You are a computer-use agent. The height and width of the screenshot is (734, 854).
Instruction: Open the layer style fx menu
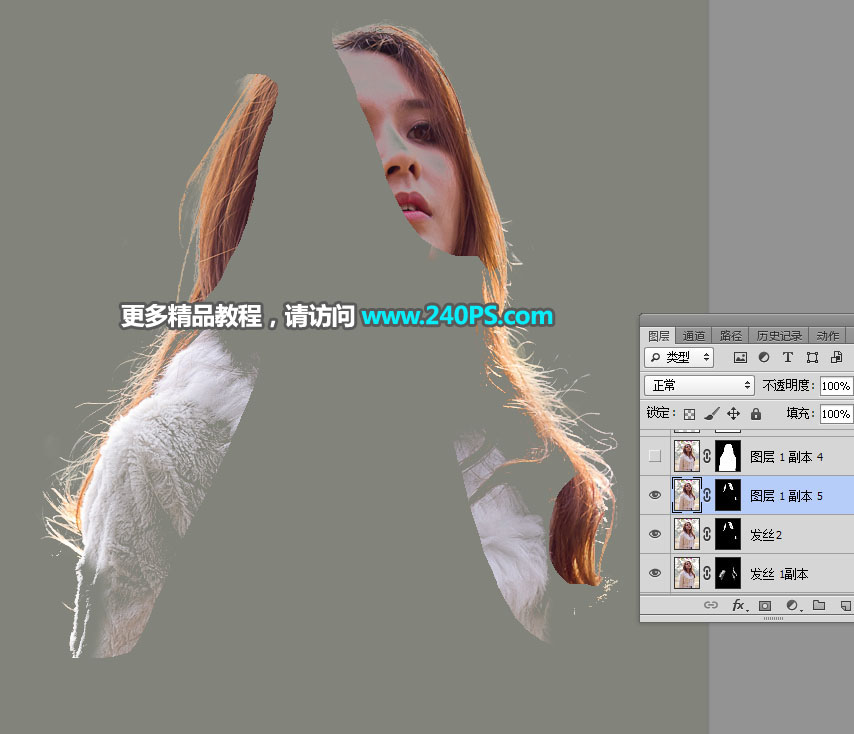point(739,605)
